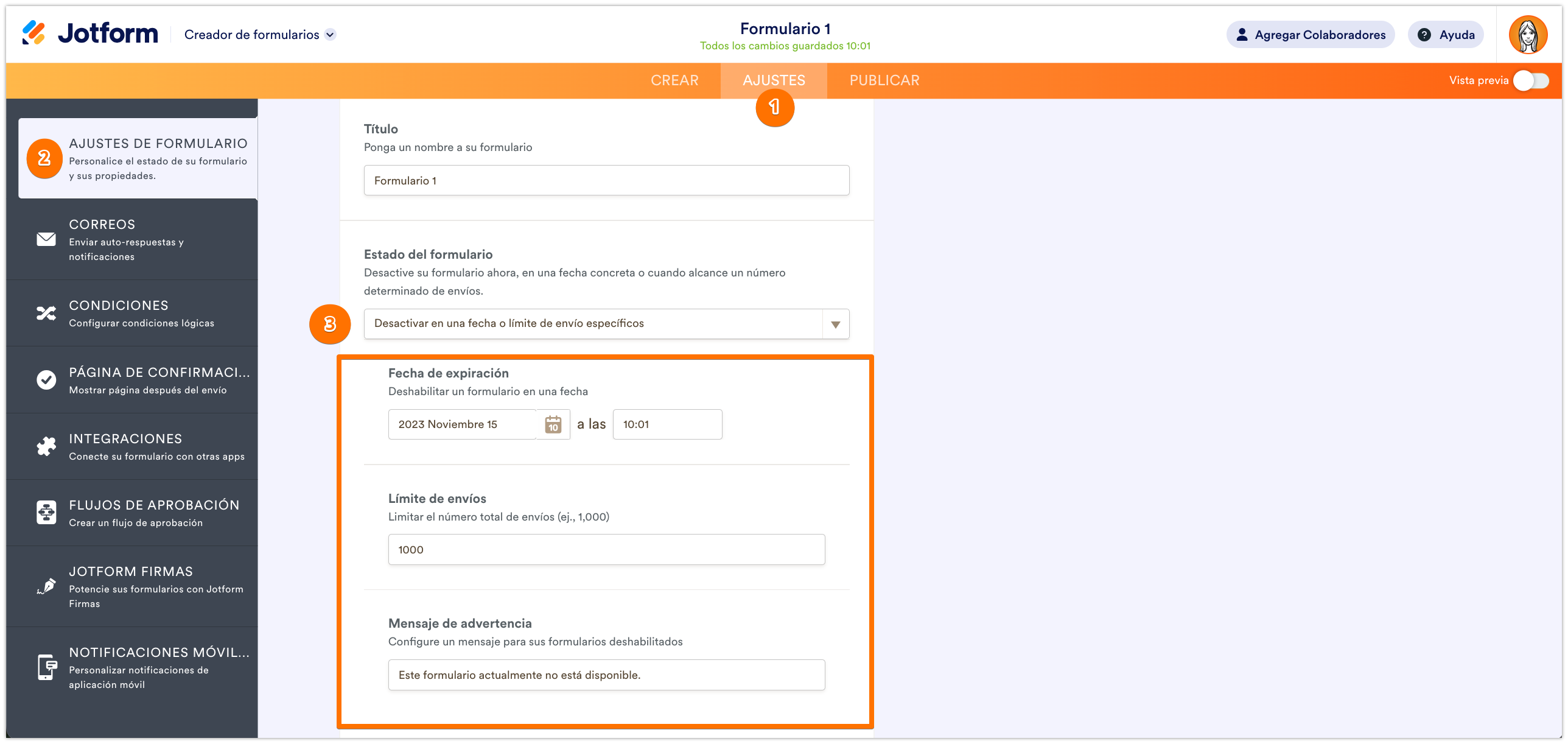The height and width of the screenshot is (744, 1568).
Task: Click the Ayuda help button
Action: pyautogui.click(x=1446, y=35)
